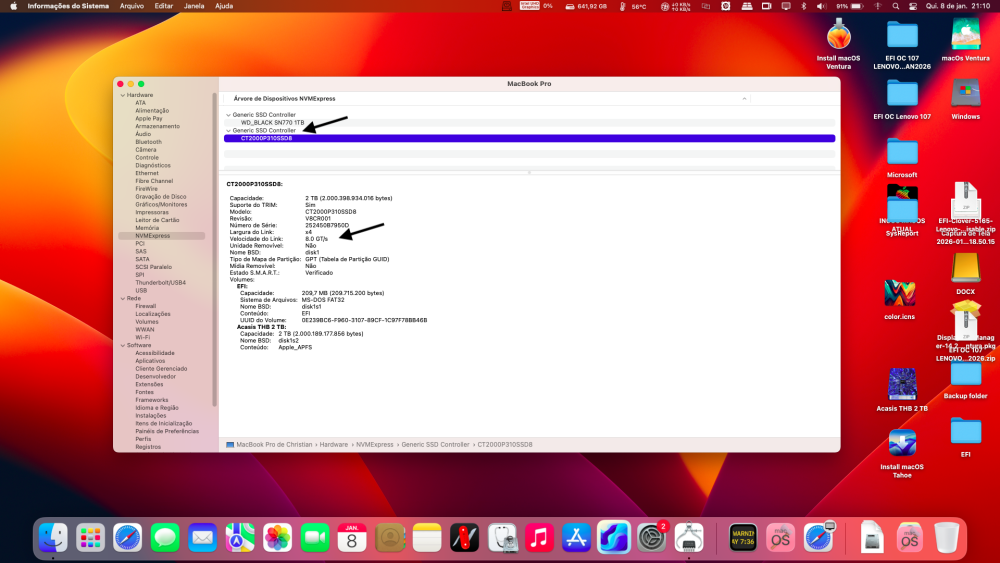This screenshot has height=563, width=1000.
Task: Collapse the Hardware section in sidebar
Action: (x=122, y=95)
